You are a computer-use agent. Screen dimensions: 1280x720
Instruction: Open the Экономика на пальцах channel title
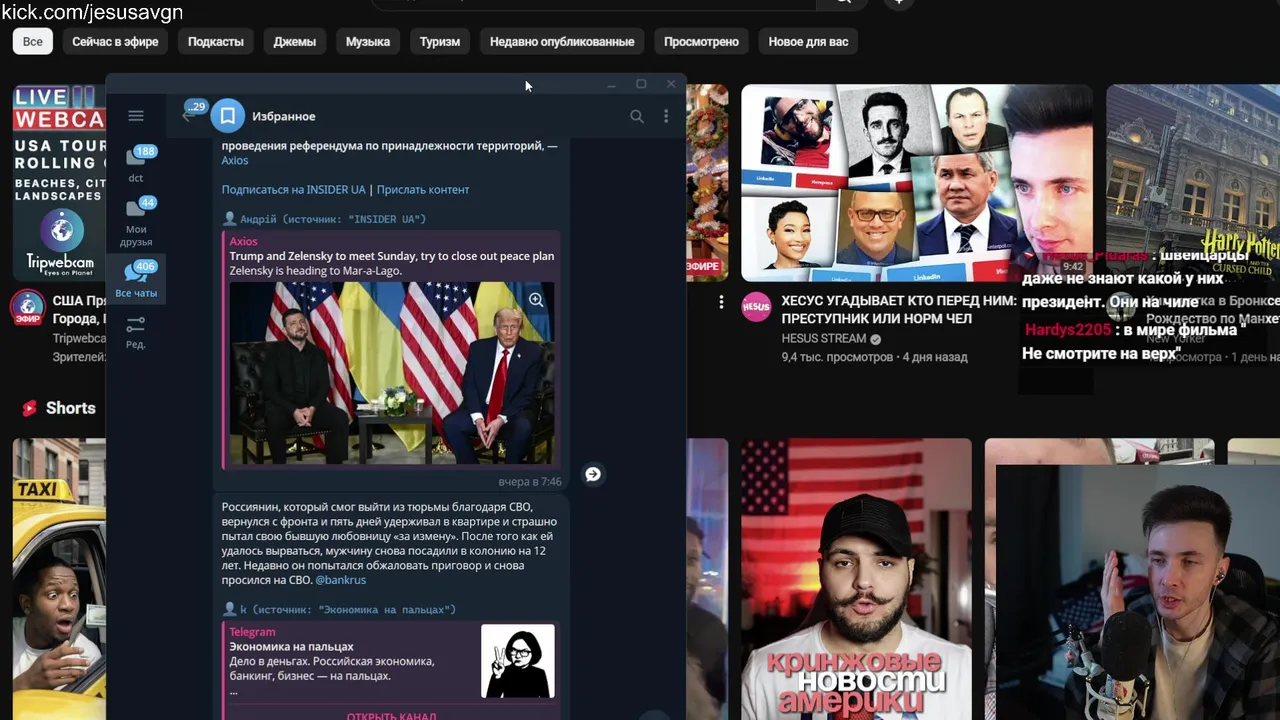(291, 646)
